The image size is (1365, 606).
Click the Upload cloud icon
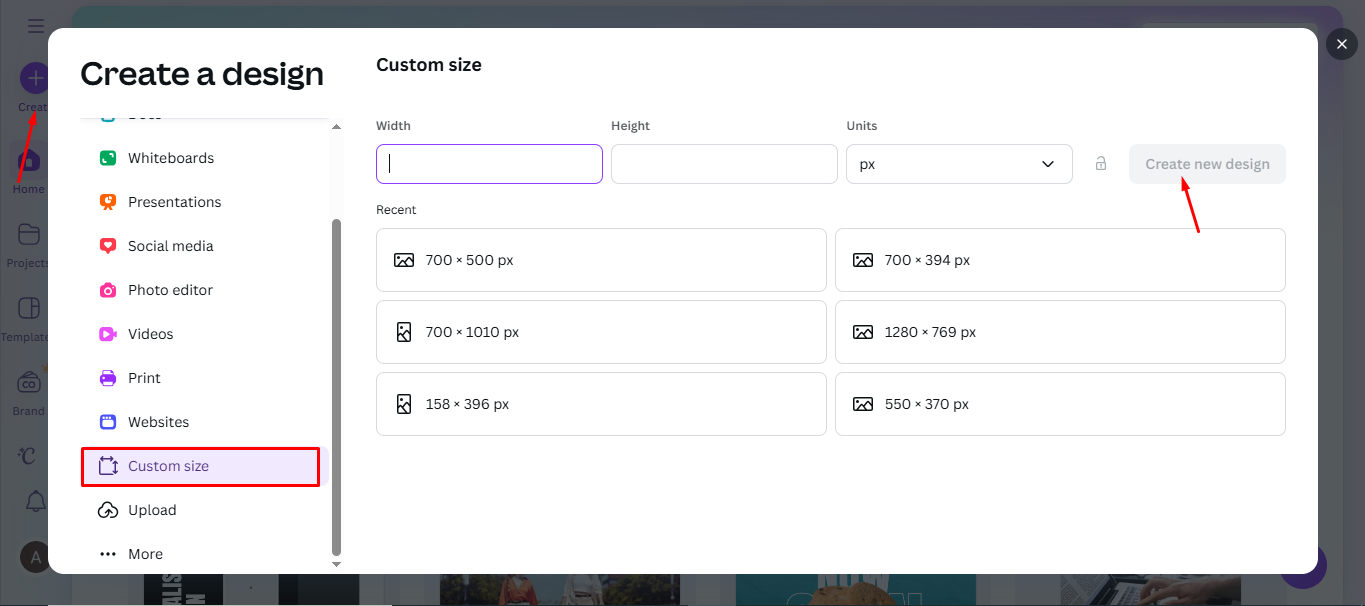(106, 509)
